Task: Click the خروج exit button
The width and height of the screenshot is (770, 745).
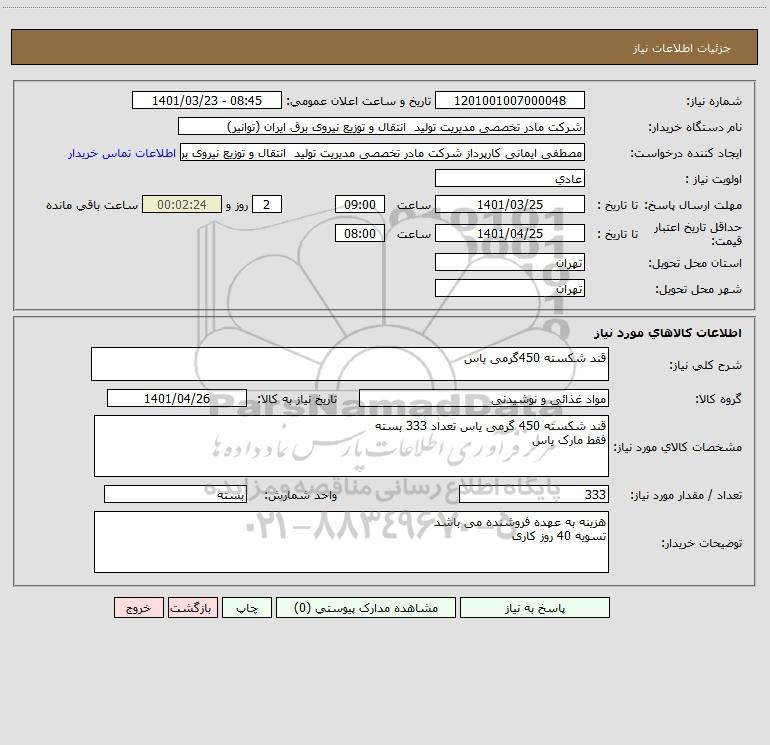Action: pyautogui.click(x=138, y=607)
